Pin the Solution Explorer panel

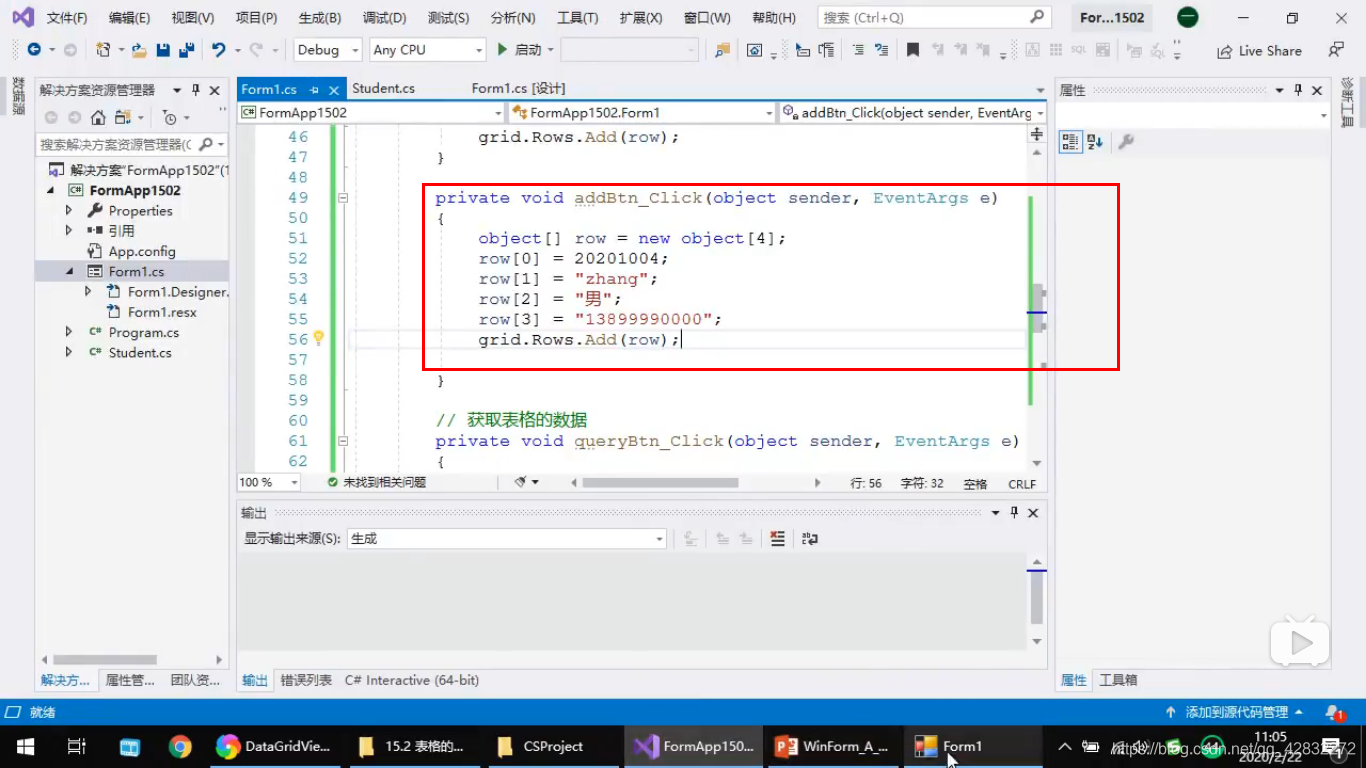click(x=196, y=90)
